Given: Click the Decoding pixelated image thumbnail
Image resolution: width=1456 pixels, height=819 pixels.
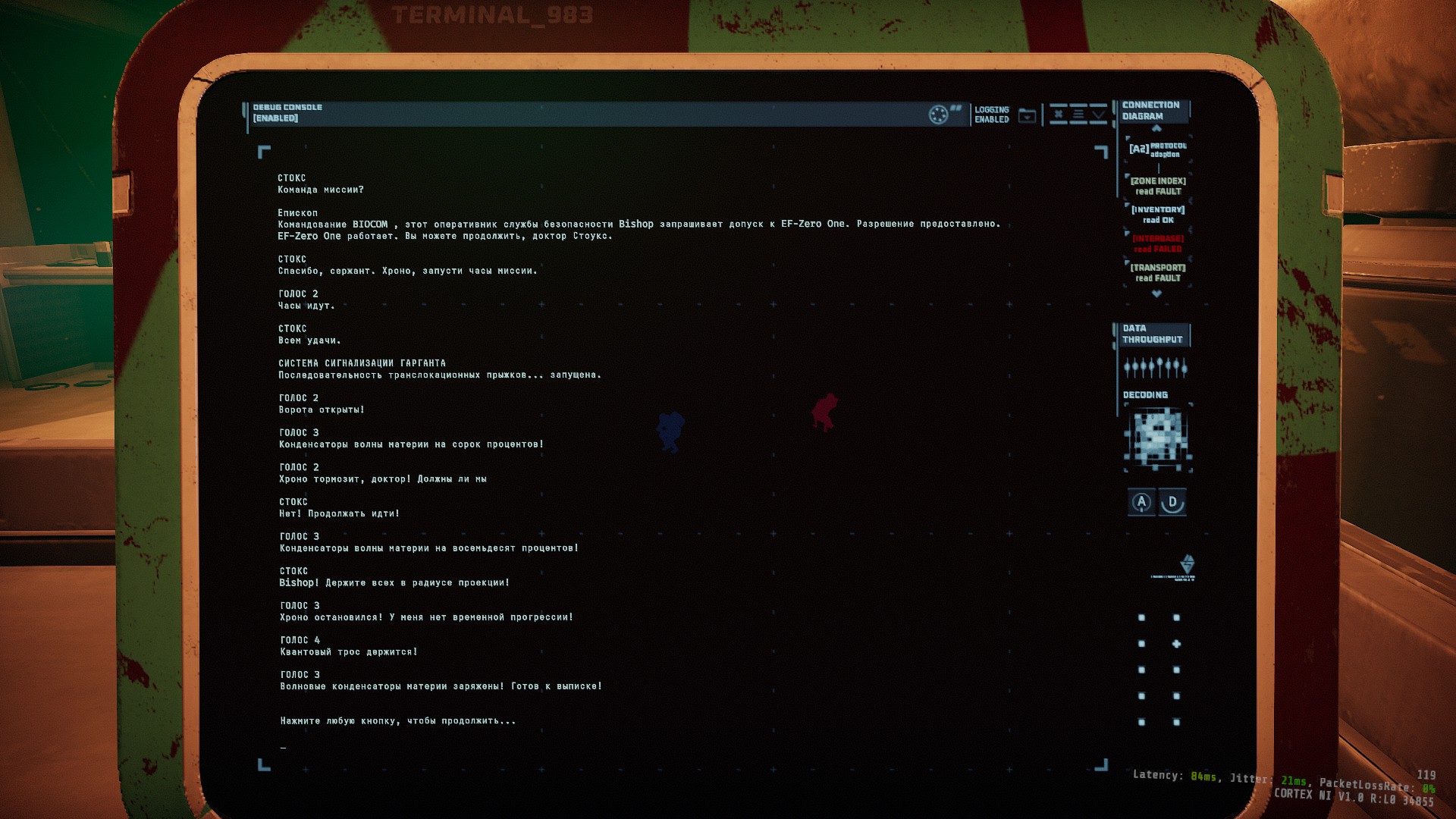Looking at the screenshot, I should point(1158,437).
